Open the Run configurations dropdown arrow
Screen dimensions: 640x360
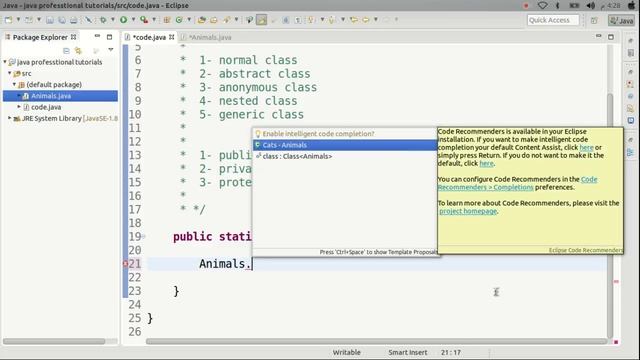(133, 20)
